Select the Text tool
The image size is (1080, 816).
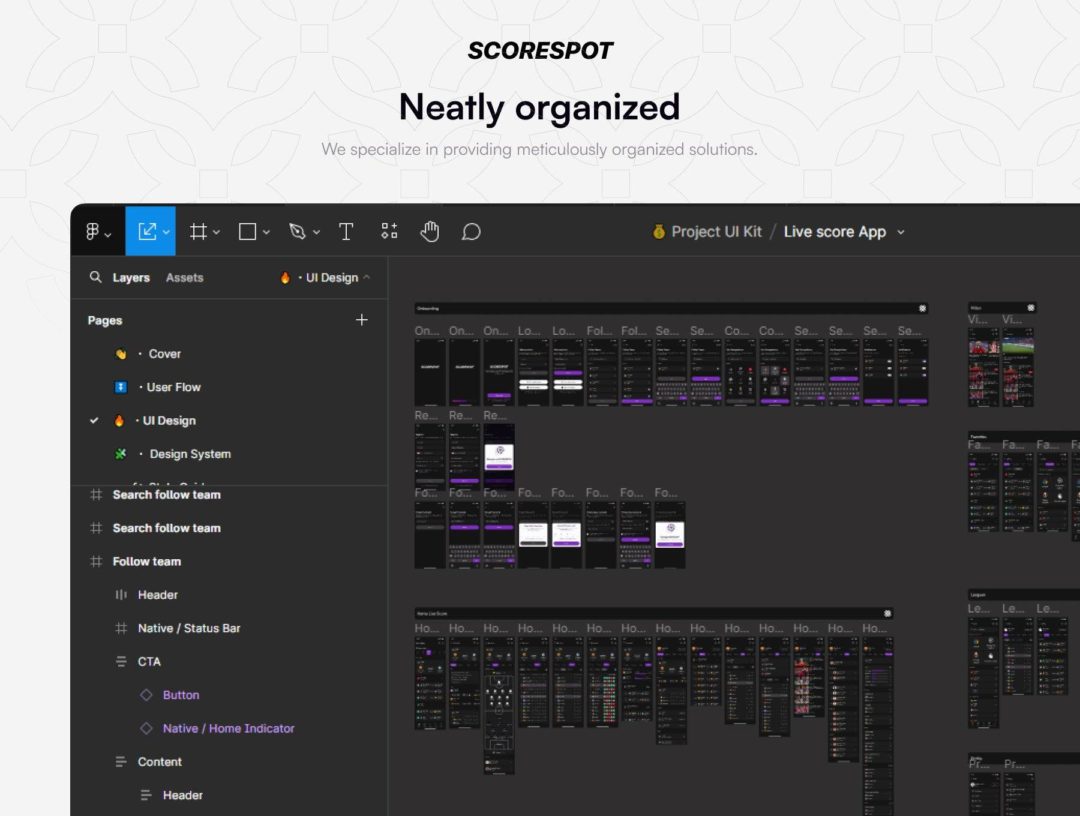click(x=346, y=231)
